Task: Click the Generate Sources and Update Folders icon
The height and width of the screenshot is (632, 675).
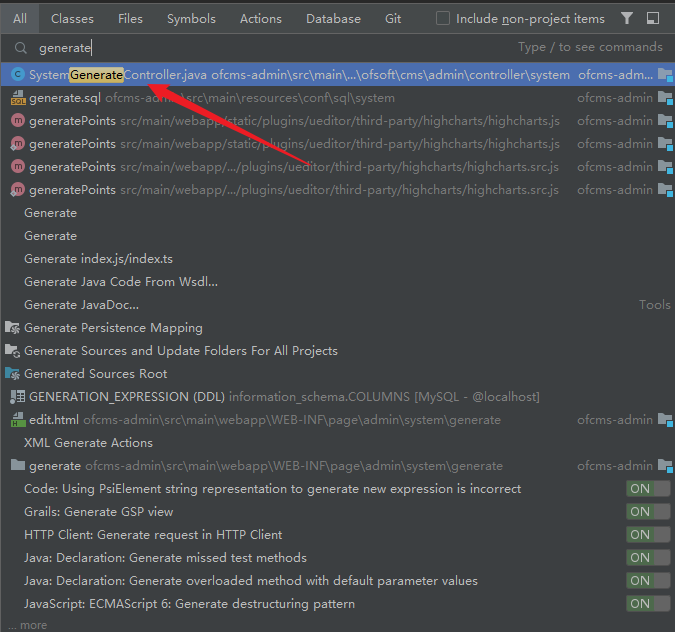Action: point(12,351)
